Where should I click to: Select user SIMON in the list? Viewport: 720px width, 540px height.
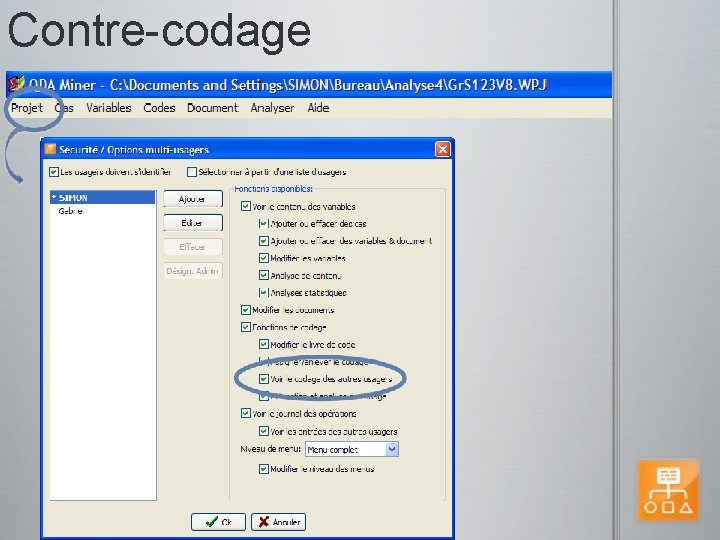[x=102, y=197]
